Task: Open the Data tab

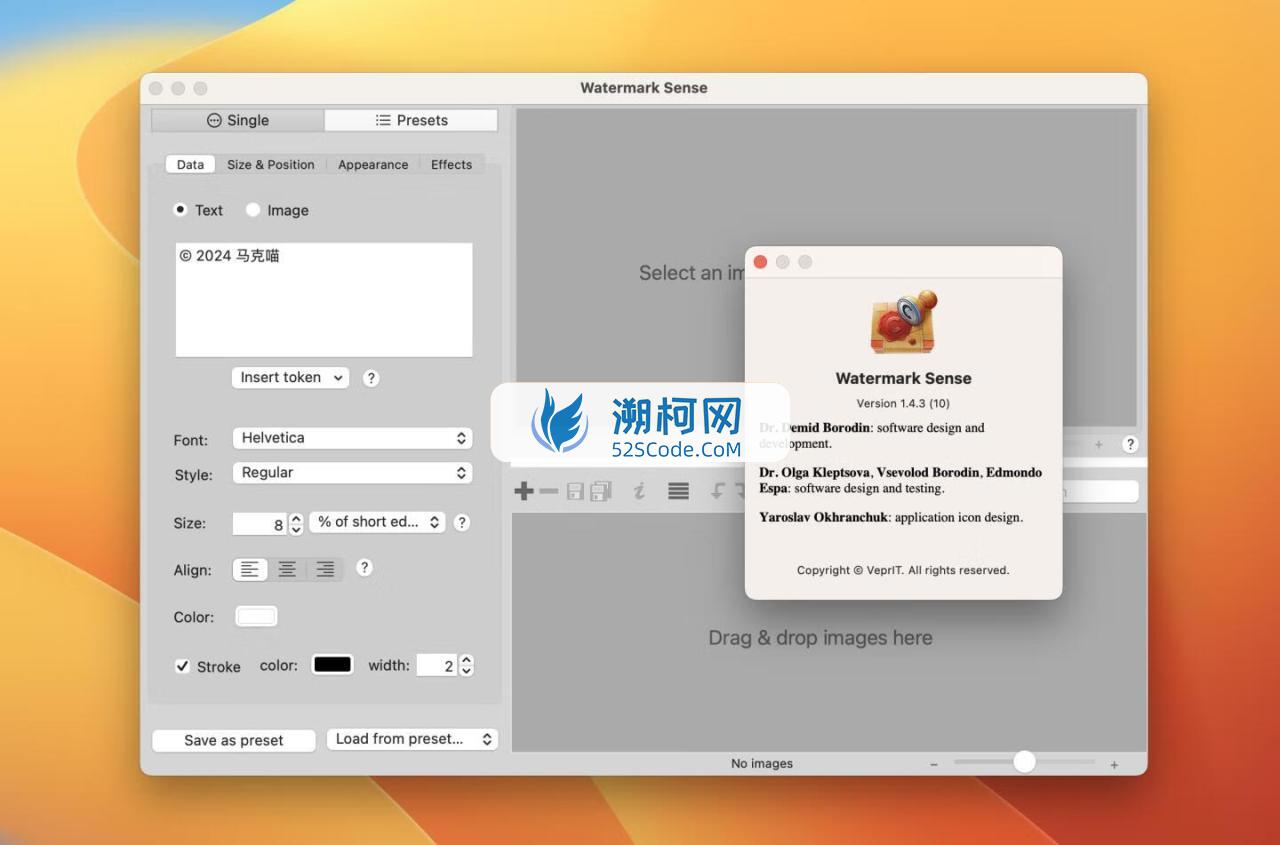Action: pos(190,165)
